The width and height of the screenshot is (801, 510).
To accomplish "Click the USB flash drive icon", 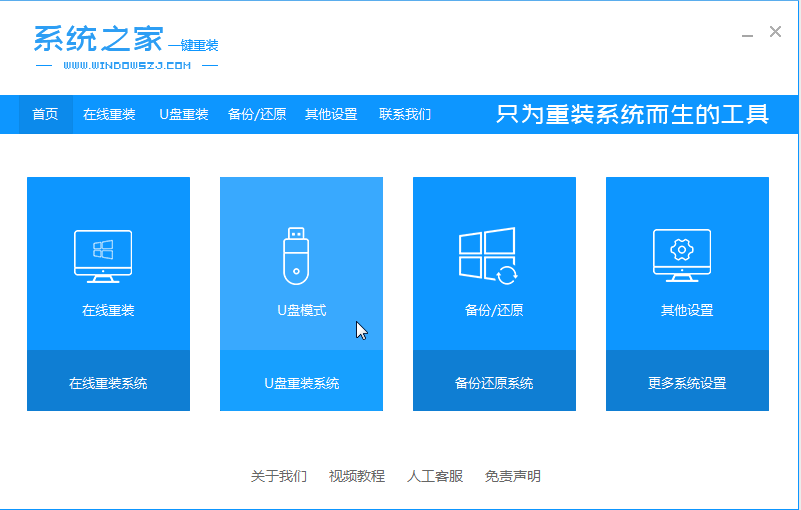I will click(x=296, y=256).
